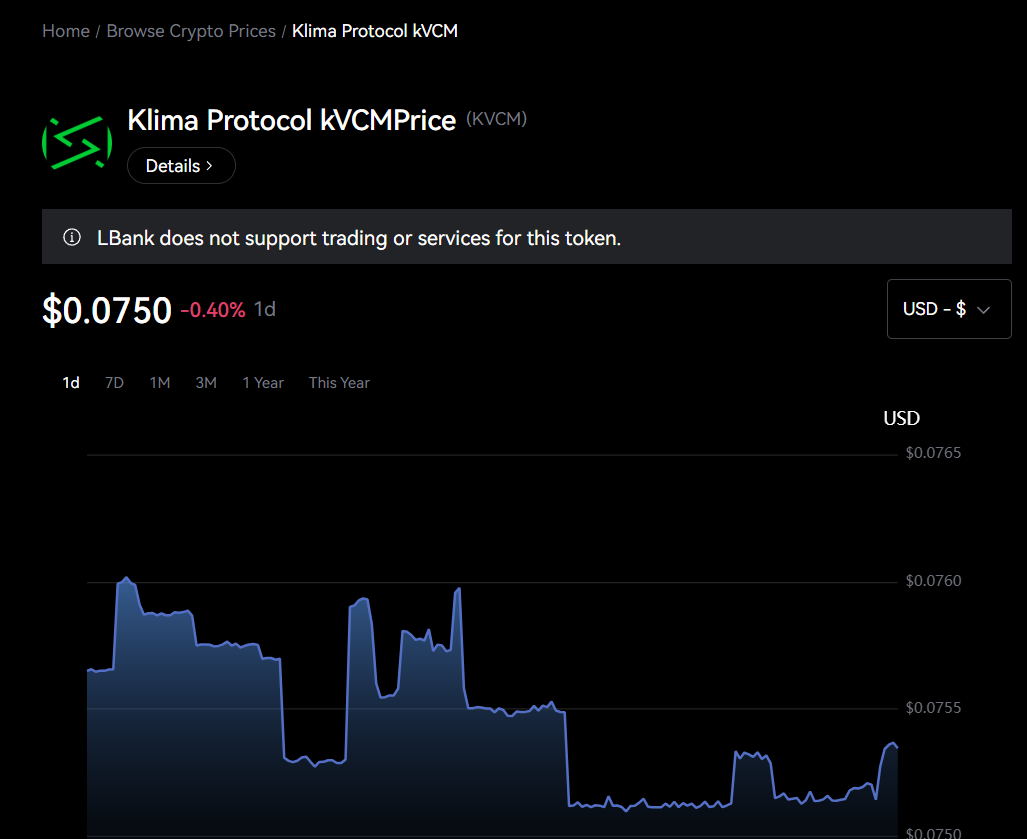Switch chart to 7D range
The width and height of the screenshot is (1027, 839).
coord(114,382)
